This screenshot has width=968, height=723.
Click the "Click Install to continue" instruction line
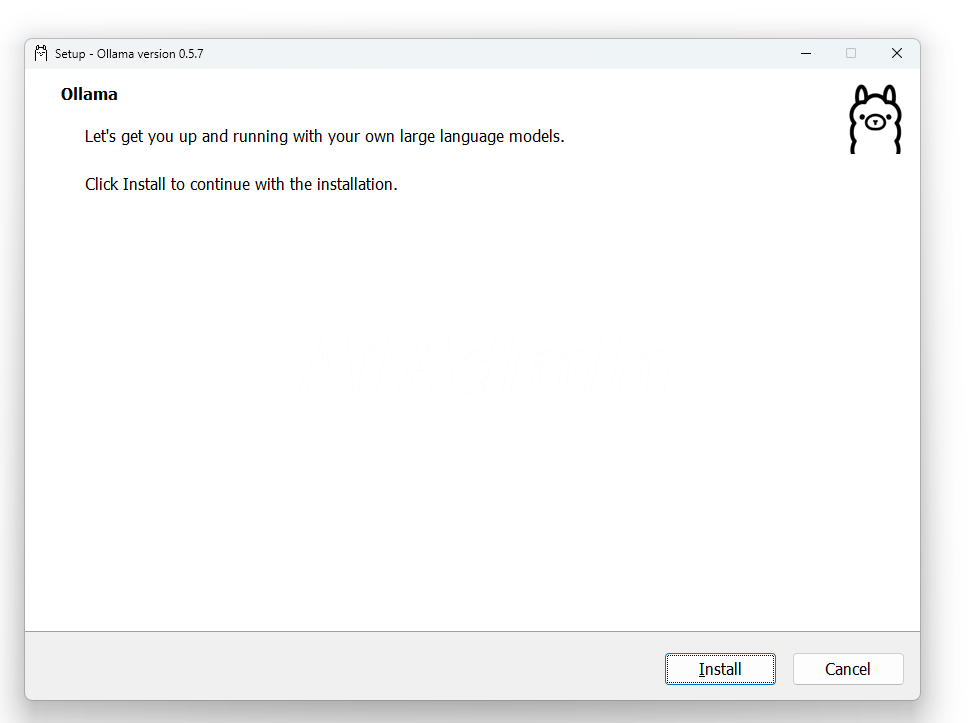pos(241,185)
